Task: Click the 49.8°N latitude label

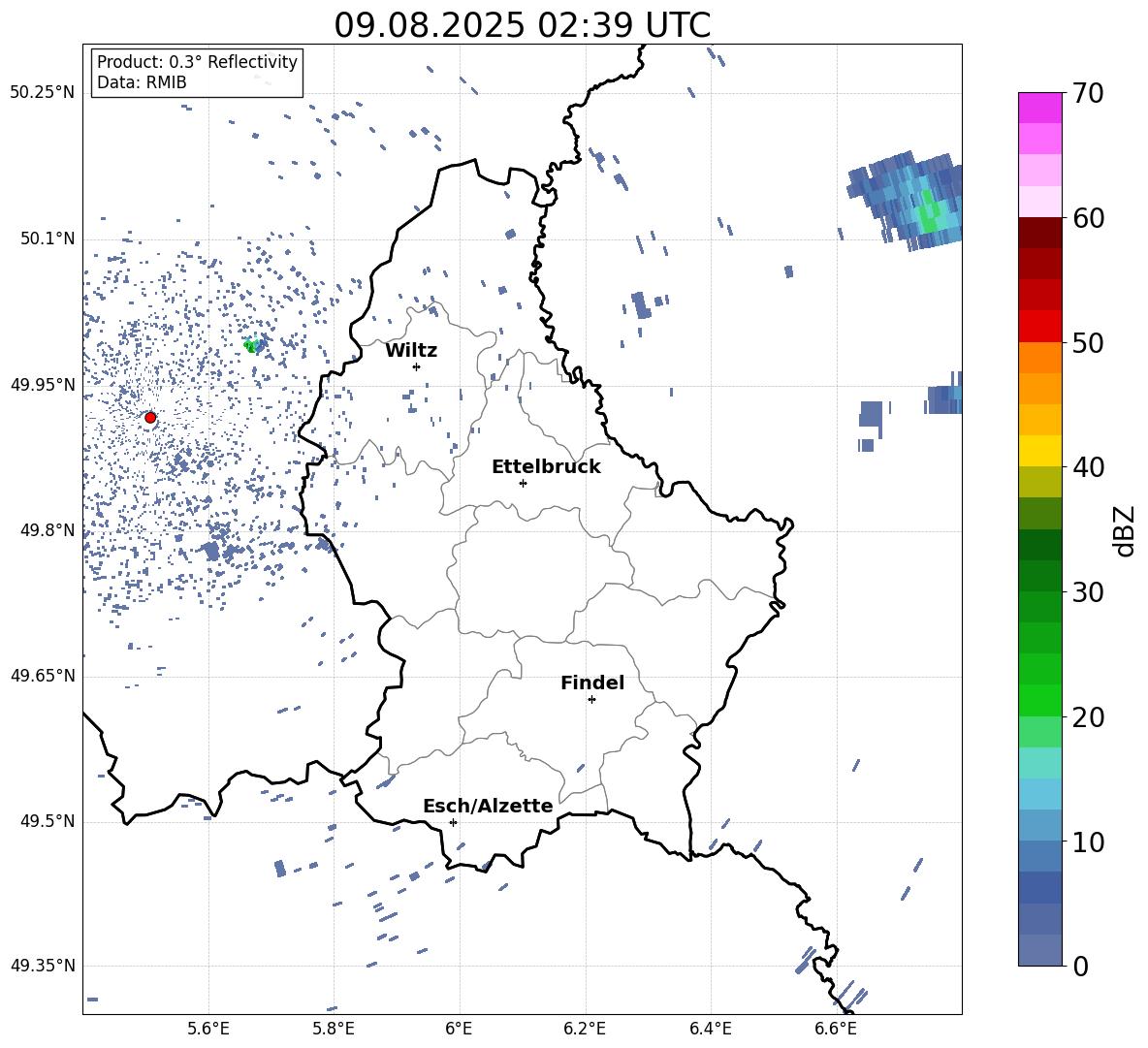Action: (48, 530)
